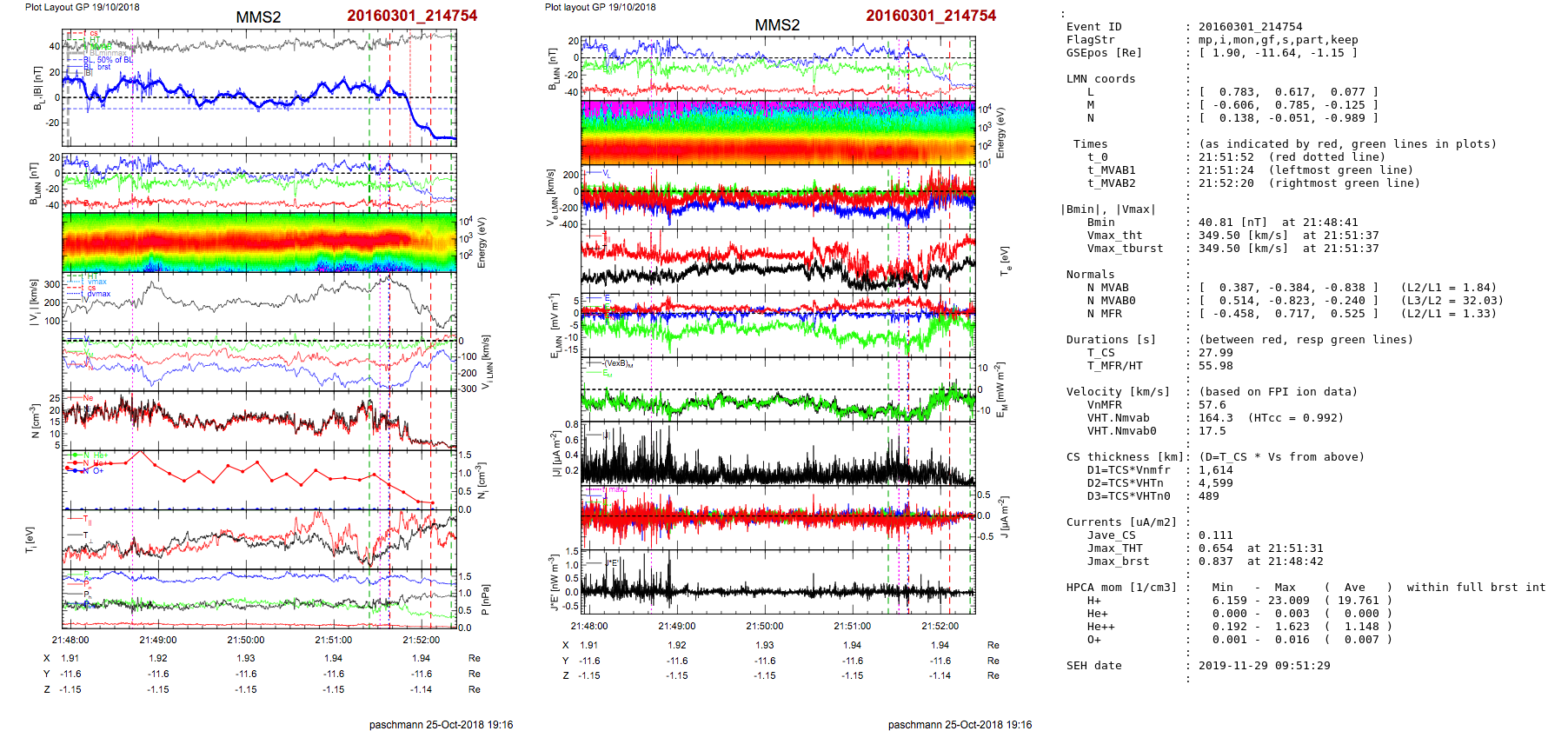Image resolution: width=1568 pixels, height=731 pixels.
Task: Click '21:51:52 (red dotted line)' time entry
Action: click(x=1292, y=157)
